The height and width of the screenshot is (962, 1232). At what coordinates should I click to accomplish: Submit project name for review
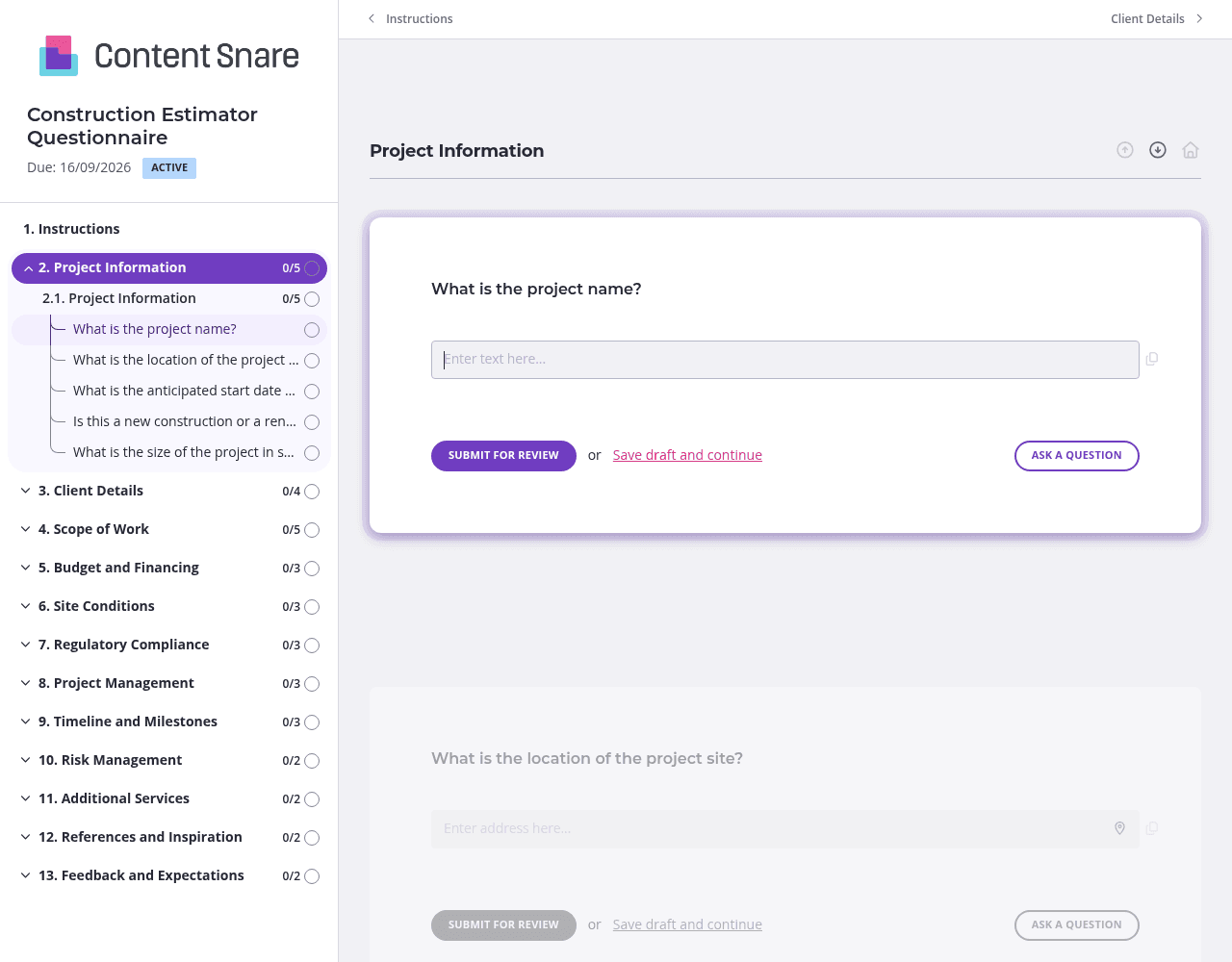(503, 456)
